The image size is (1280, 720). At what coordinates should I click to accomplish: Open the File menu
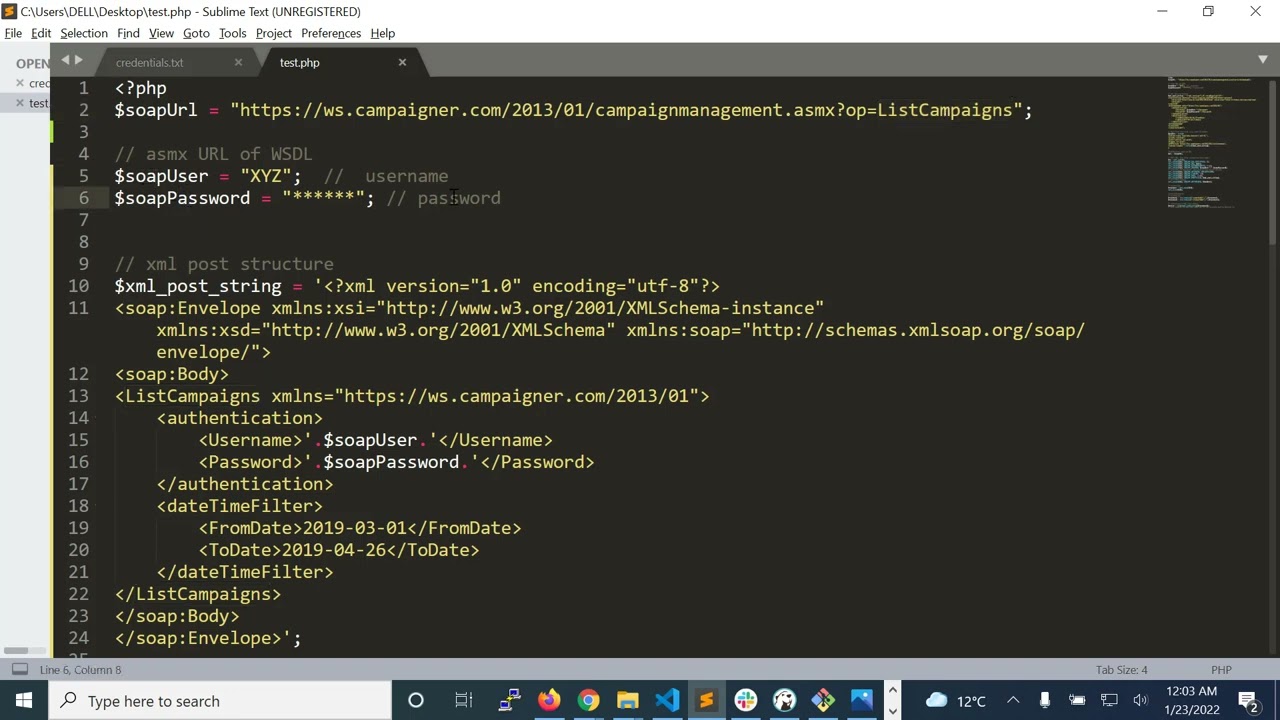click(13, 33)
